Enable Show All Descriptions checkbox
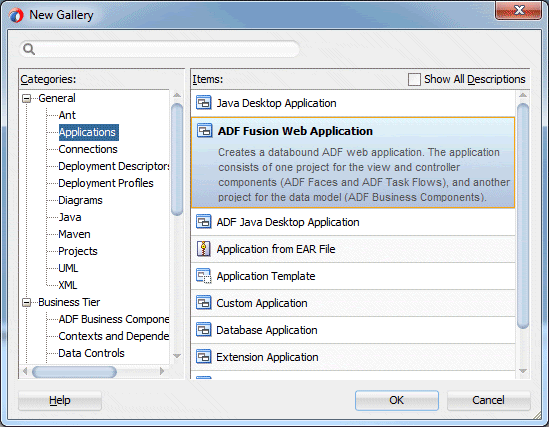The image size is (549, 427). point(414,79)
